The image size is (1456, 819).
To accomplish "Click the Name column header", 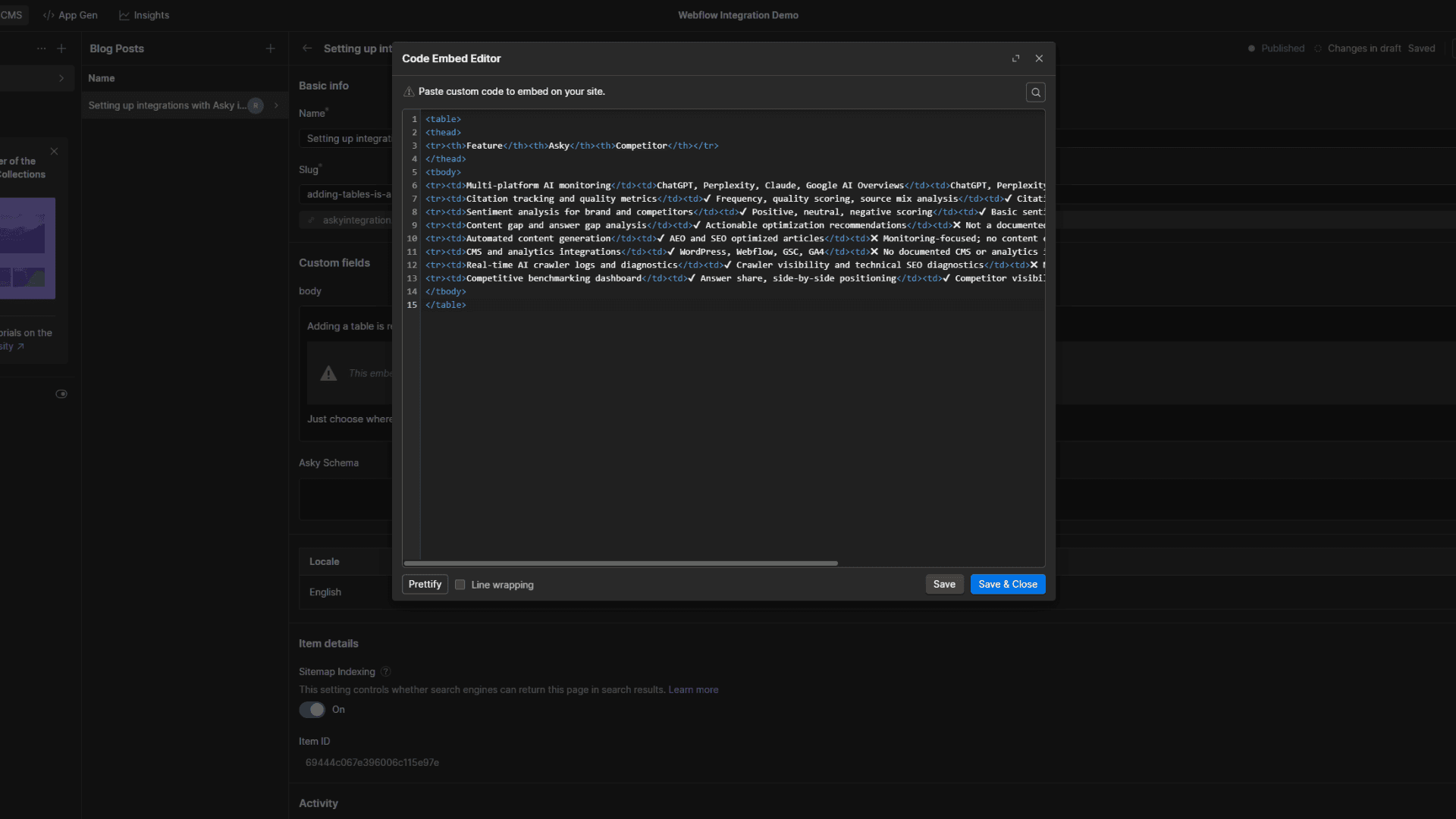I will [102, 78].
